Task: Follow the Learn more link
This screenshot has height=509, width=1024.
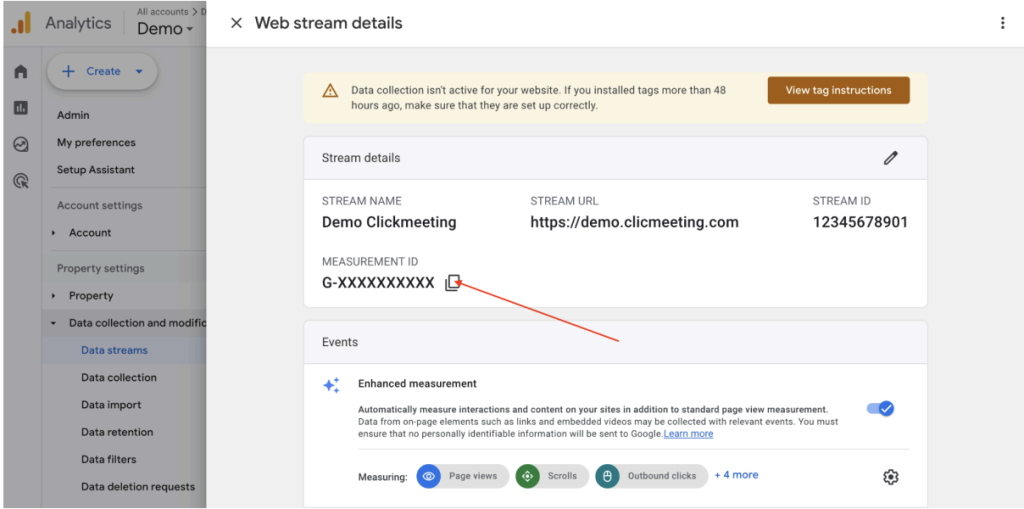Action: pyautogui.click(x=688, y=434)
